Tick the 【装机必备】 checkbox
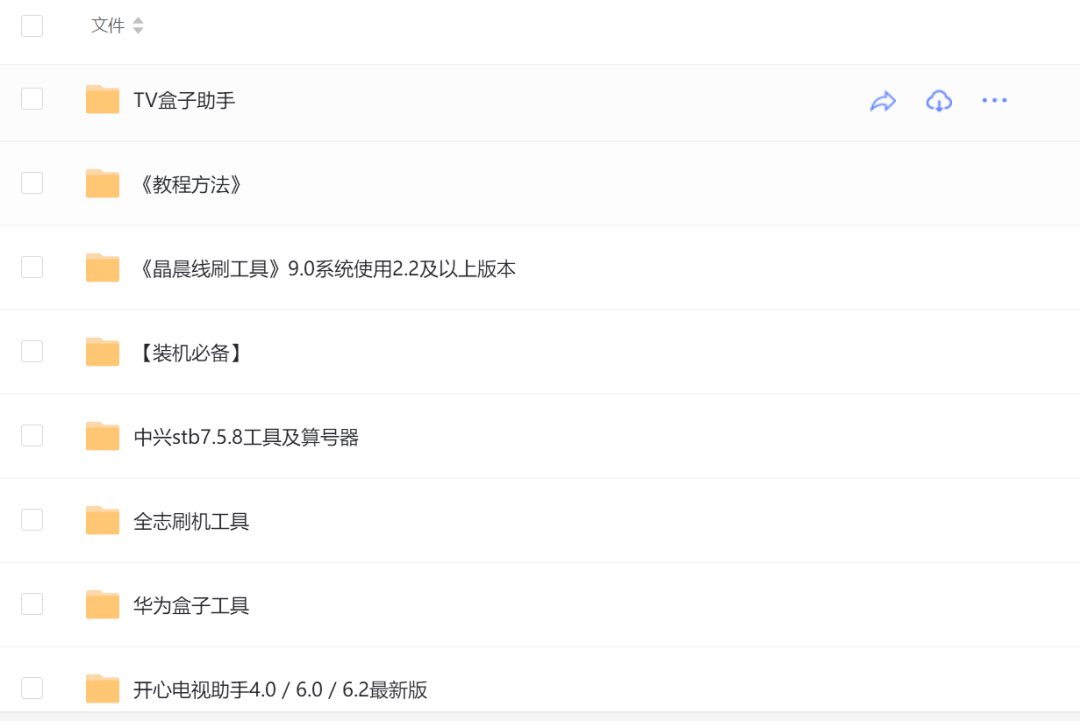The height and width of the screenshot is (721, 1080). coord(32,351)
